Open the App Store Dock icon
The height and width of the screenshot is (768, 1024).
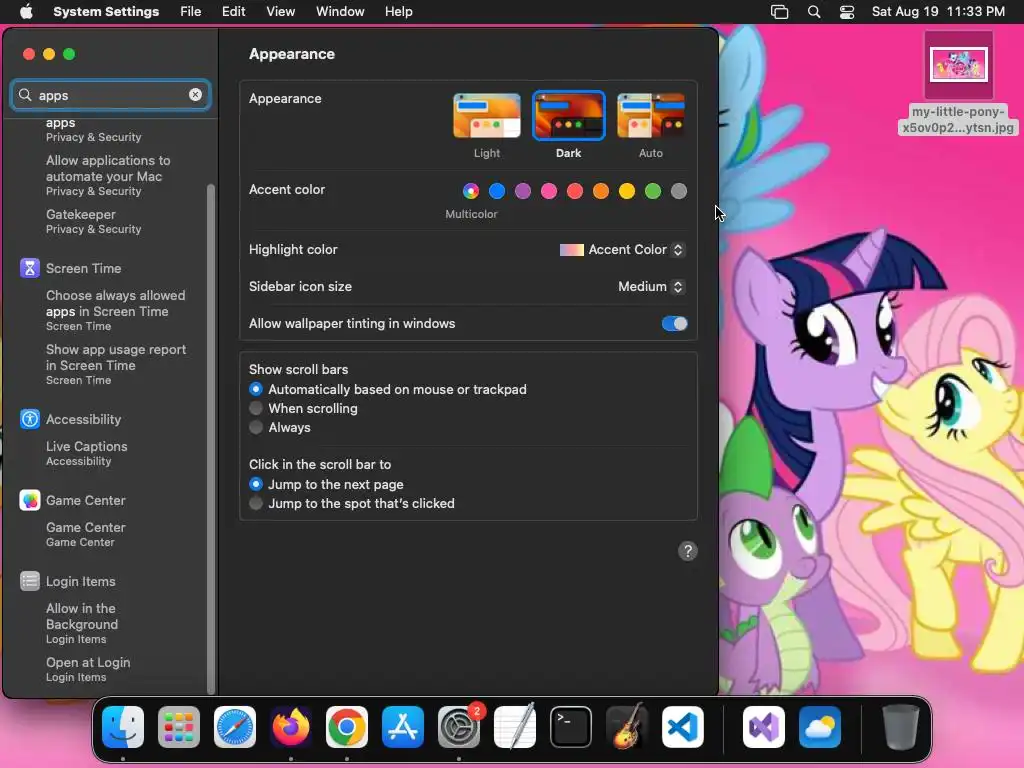pos(403,727)
